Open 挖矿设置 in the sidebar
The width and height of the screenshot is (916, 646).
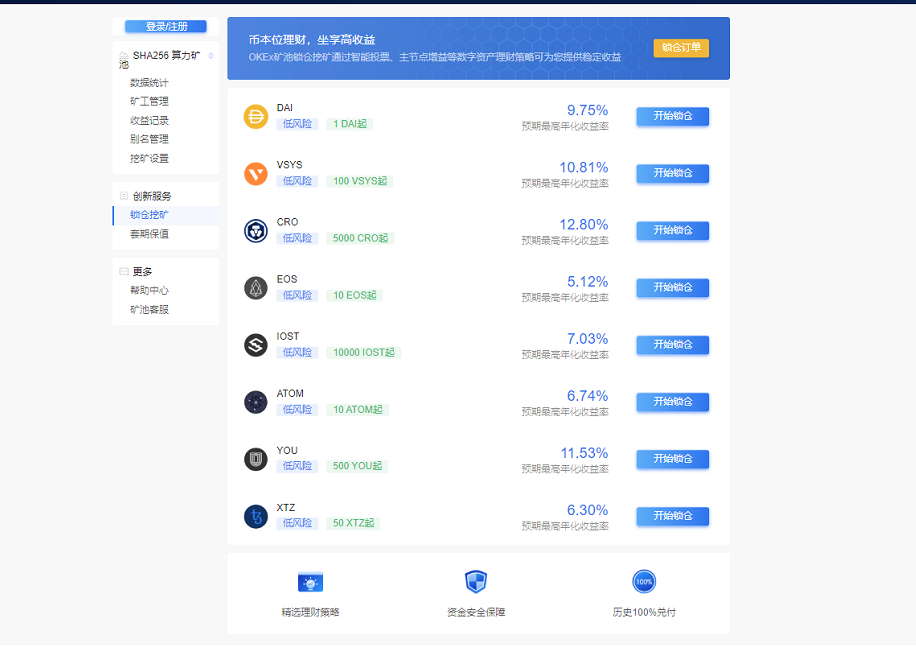149,159
